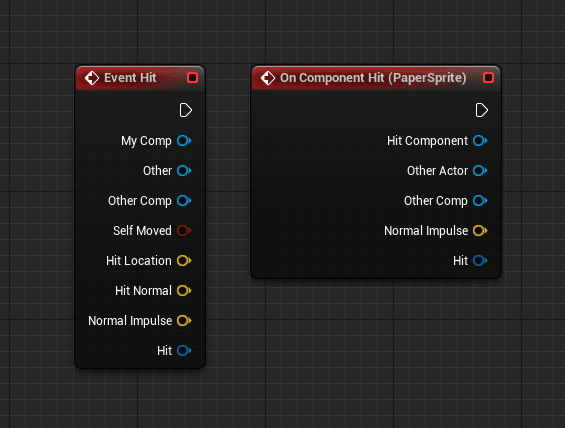Click the Other Actor output pin
The height and width of the screenshot is (428, 565).
[480, 170]
